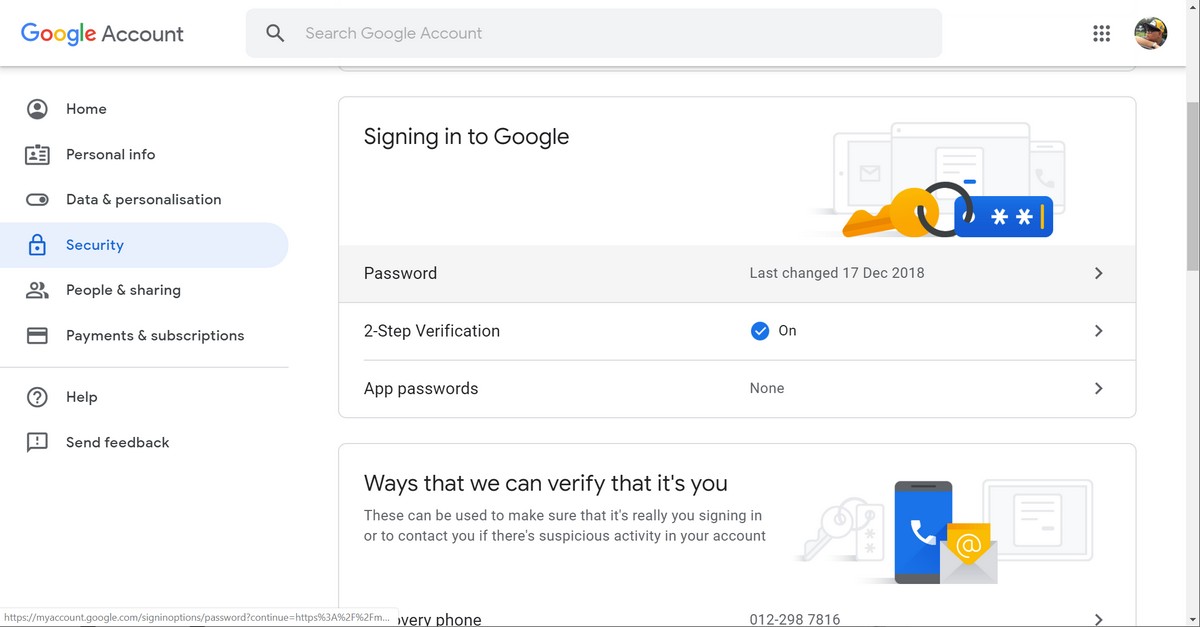Open the App passwords setting
The image size is (1200, 627).
[421, 388]
